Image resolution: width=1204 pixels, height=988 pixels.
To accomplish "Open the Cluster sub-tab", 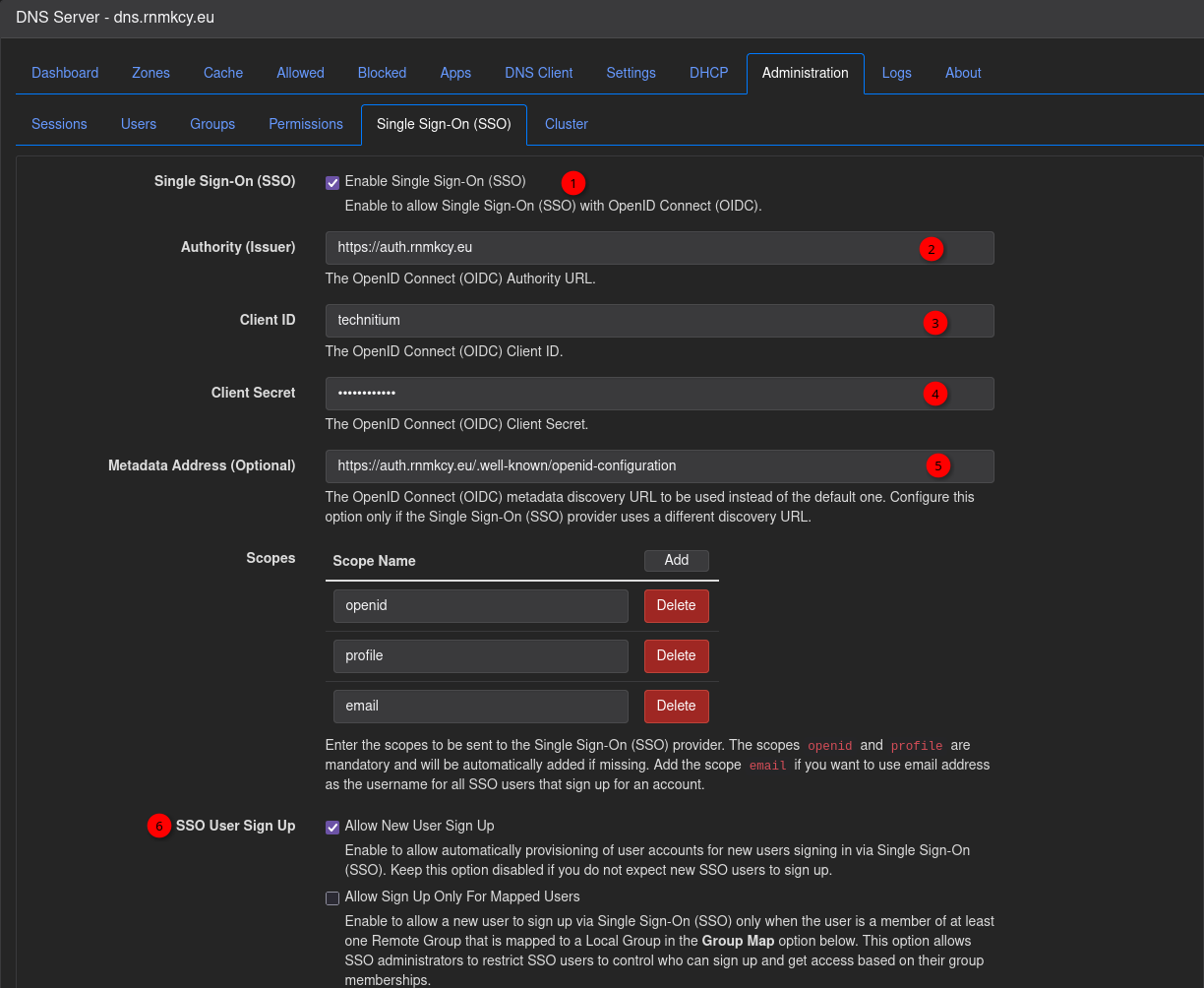I will coord(567,124).
